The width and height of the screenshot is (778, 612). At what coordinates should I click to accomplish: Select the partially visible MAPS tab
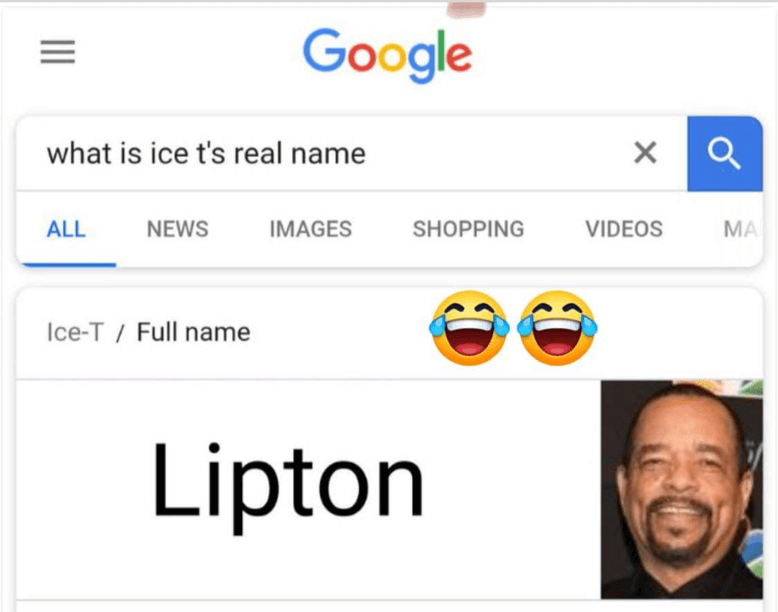[741, 229]
